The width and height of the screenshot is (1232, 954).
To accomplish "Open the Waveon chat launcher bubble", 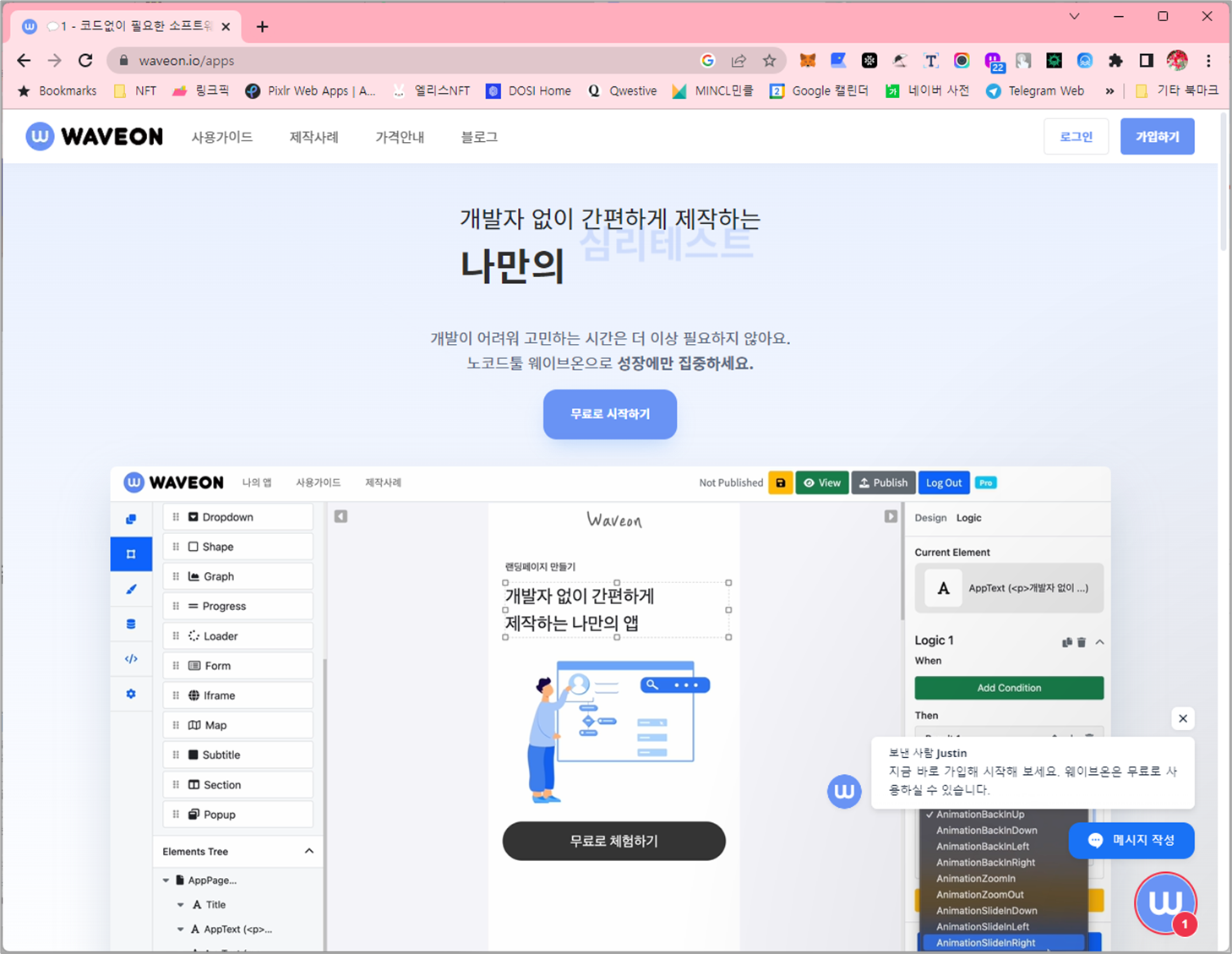I will (1166, 903).
